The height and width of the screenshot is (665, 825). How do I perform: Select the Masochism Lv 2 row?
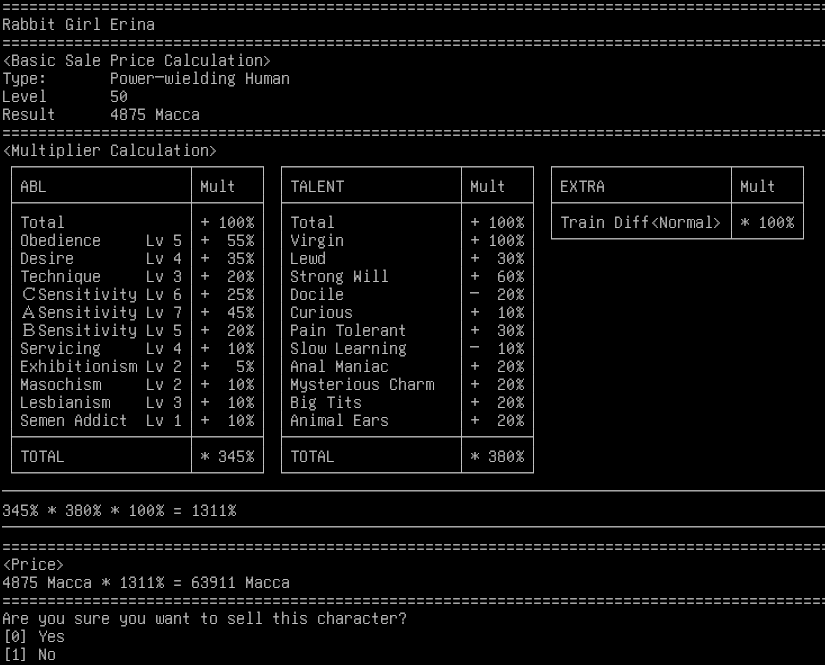pyautogui.click(x=137, y=385)
